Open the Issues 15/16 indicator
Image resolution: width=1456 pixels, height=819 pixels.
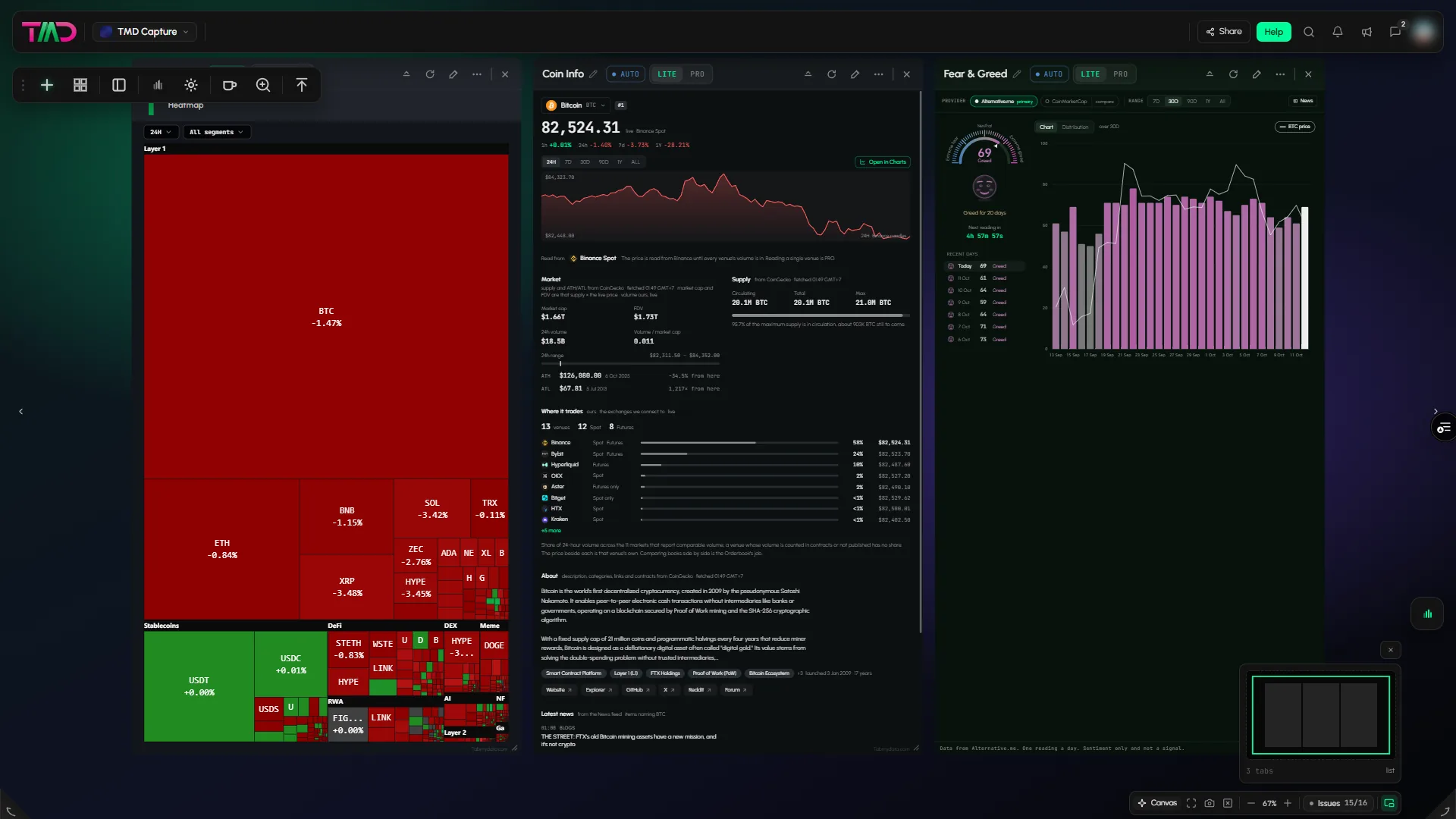tap(1339, 803)
